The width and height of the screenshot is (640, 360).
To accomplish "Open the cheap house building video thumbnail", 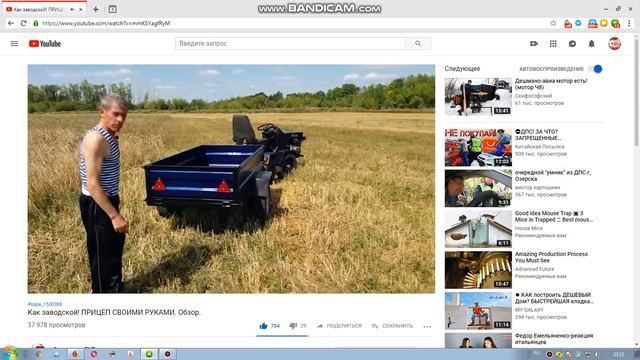I will click(x=478, y=311).
